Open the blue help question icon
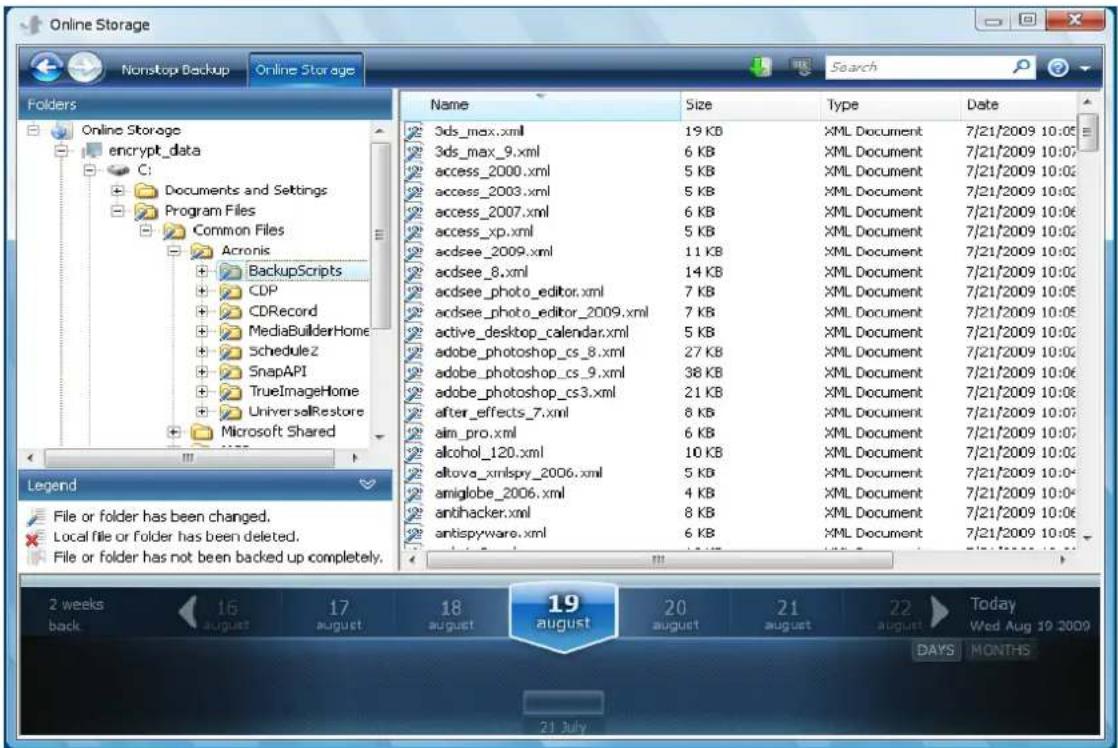Image resolution: width=1118 pixels, height=748 pixels. point(1058,68)
